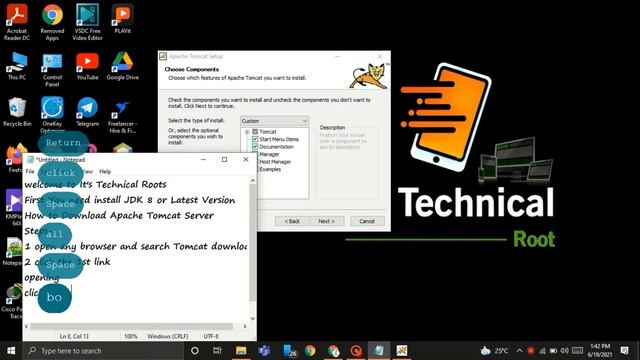Click the line 'How to Download Apache Tomcat Server'
Screen dimensions: 640x360
(x=119, y=216)
